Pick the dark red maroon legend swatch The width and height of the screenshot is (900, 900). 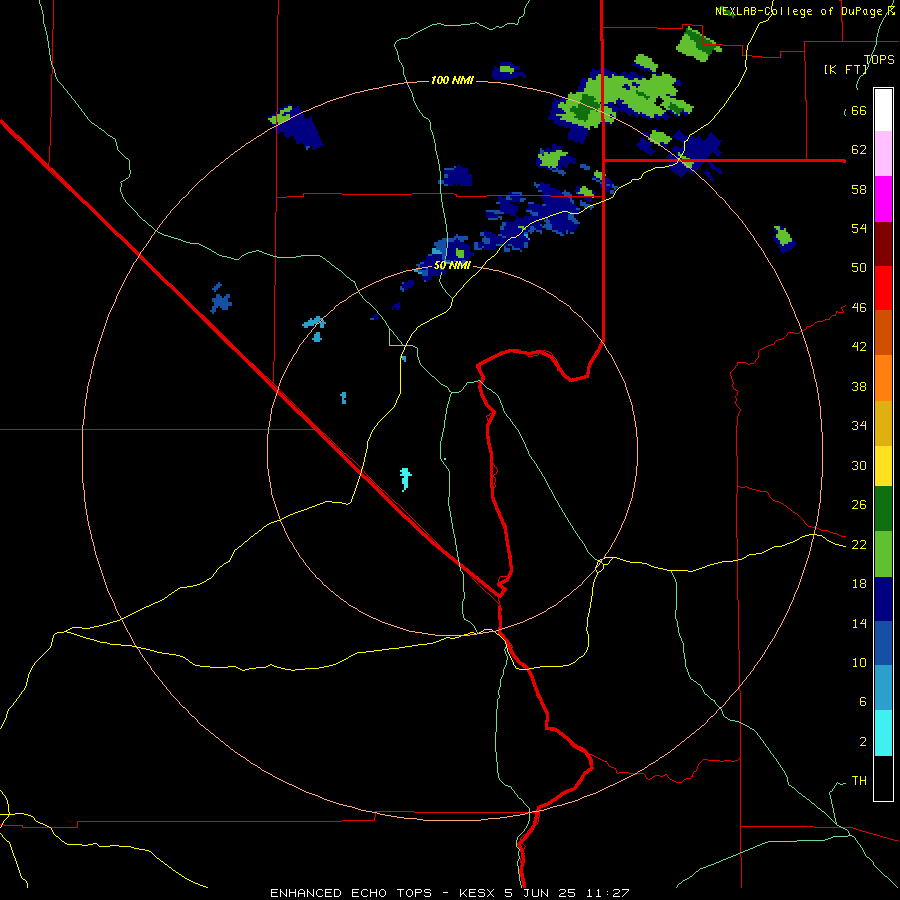point(883,243)
